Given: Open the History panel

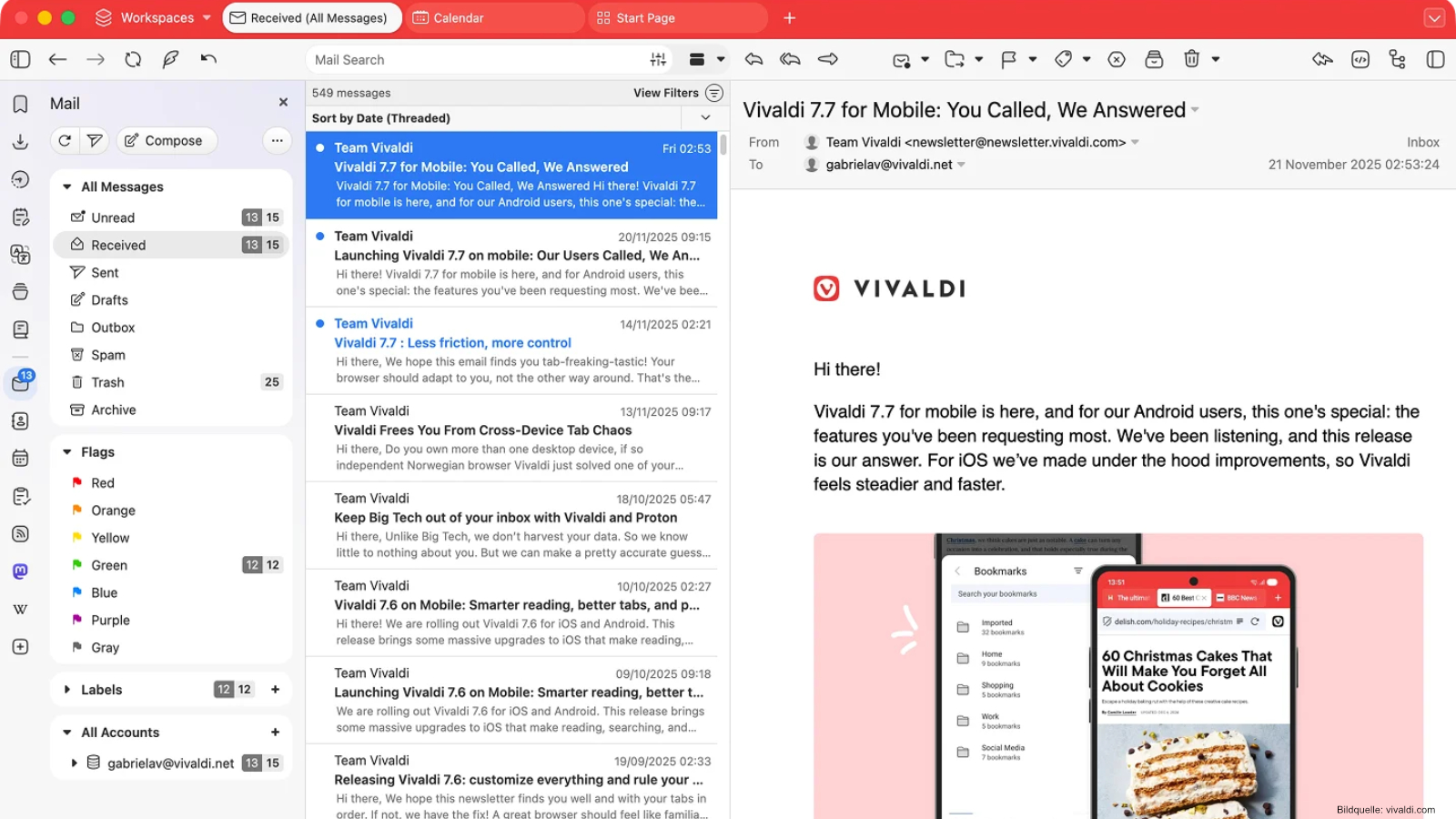Looking at the screenshot, I should (20, 179).
